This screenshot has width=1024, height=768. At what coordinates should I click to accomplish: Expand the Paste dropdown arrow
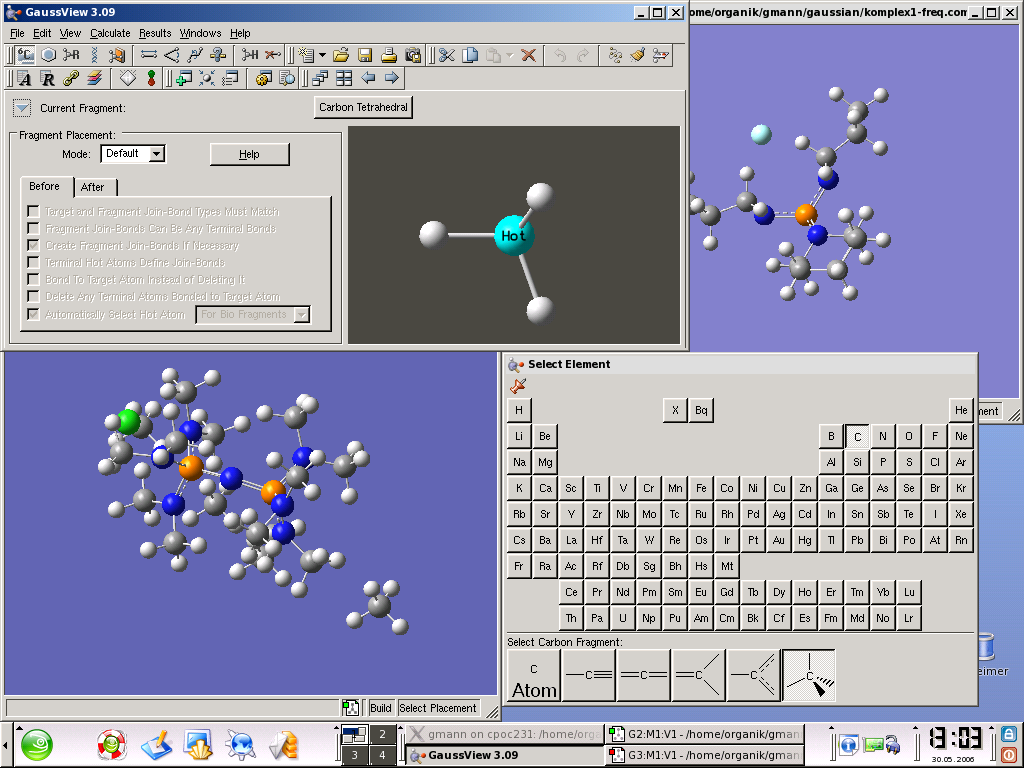(x=510, y=56)
